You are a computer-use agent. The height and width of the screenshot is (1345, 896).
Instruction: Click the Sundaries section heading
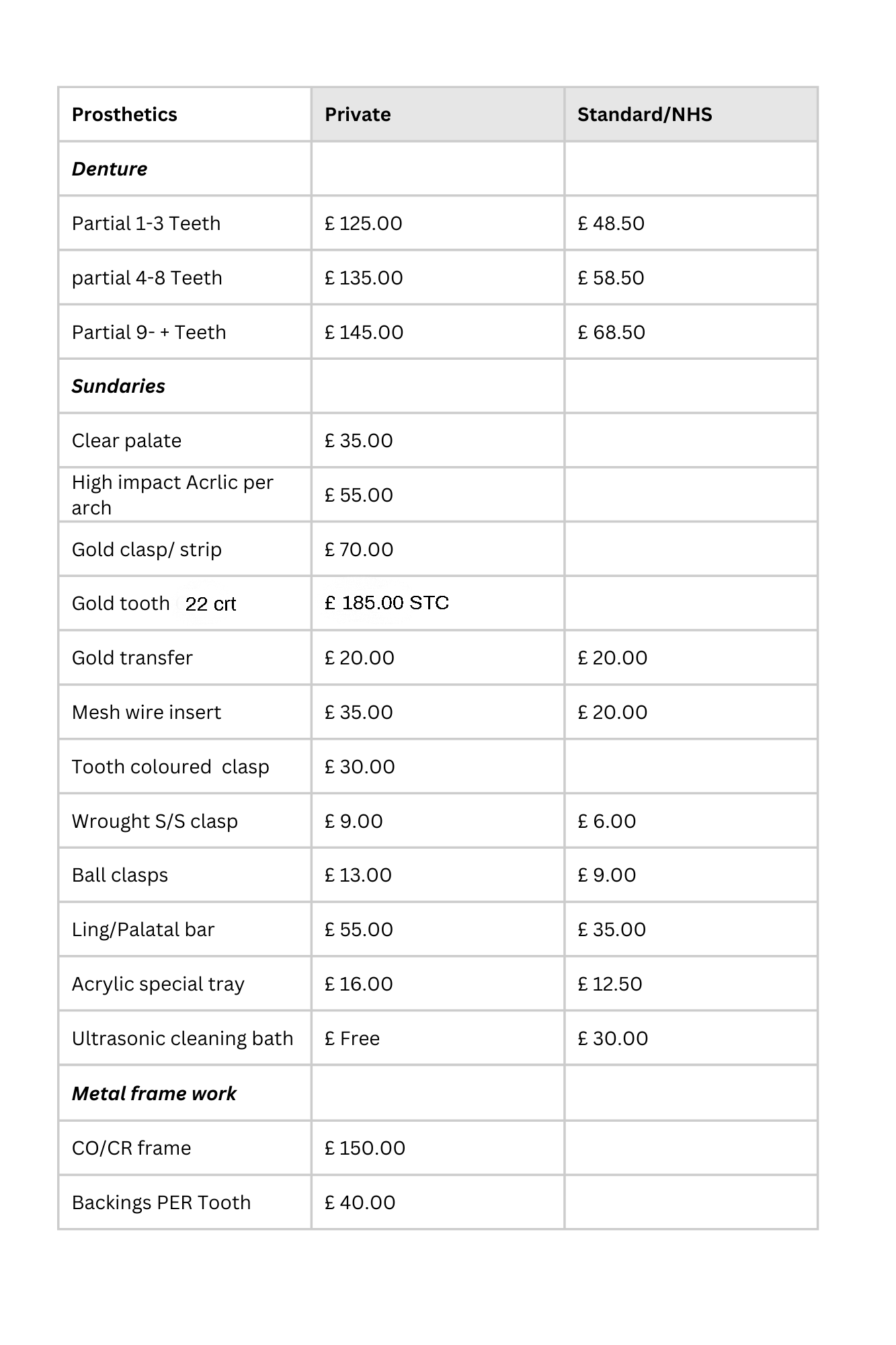tap(118, 386)
